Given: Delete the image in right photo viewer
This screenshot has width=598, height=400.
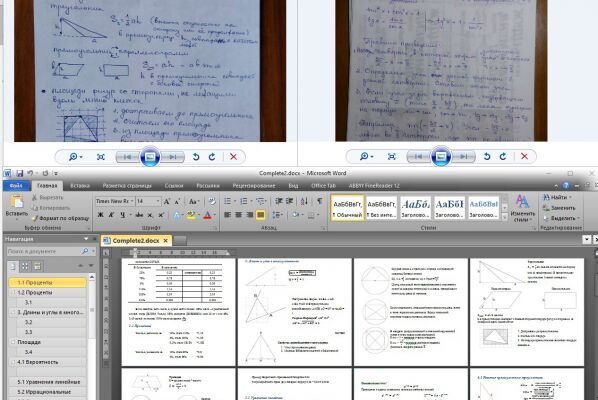Looking at the screenshot, I should (x=524, y=156).
